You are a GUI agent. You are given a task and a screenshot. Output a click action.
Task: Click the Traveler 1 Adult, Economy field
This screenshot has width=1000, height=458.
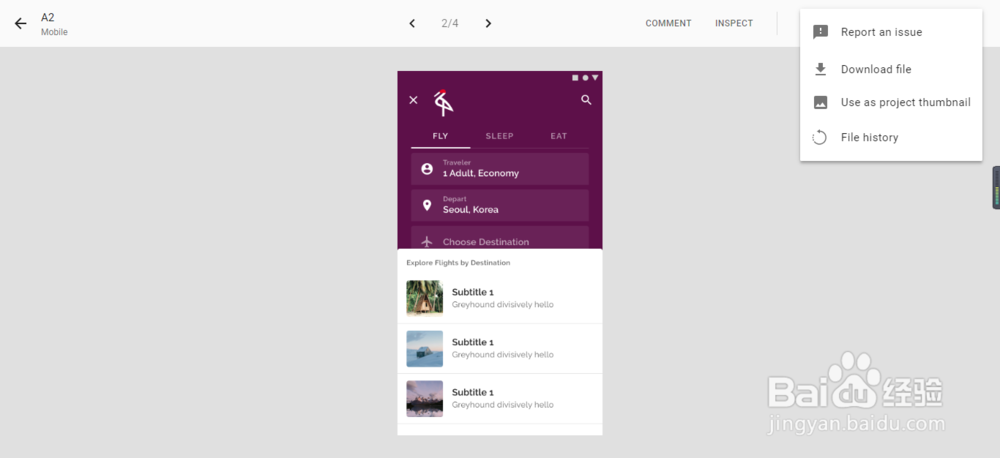click(x=499, y=168)
